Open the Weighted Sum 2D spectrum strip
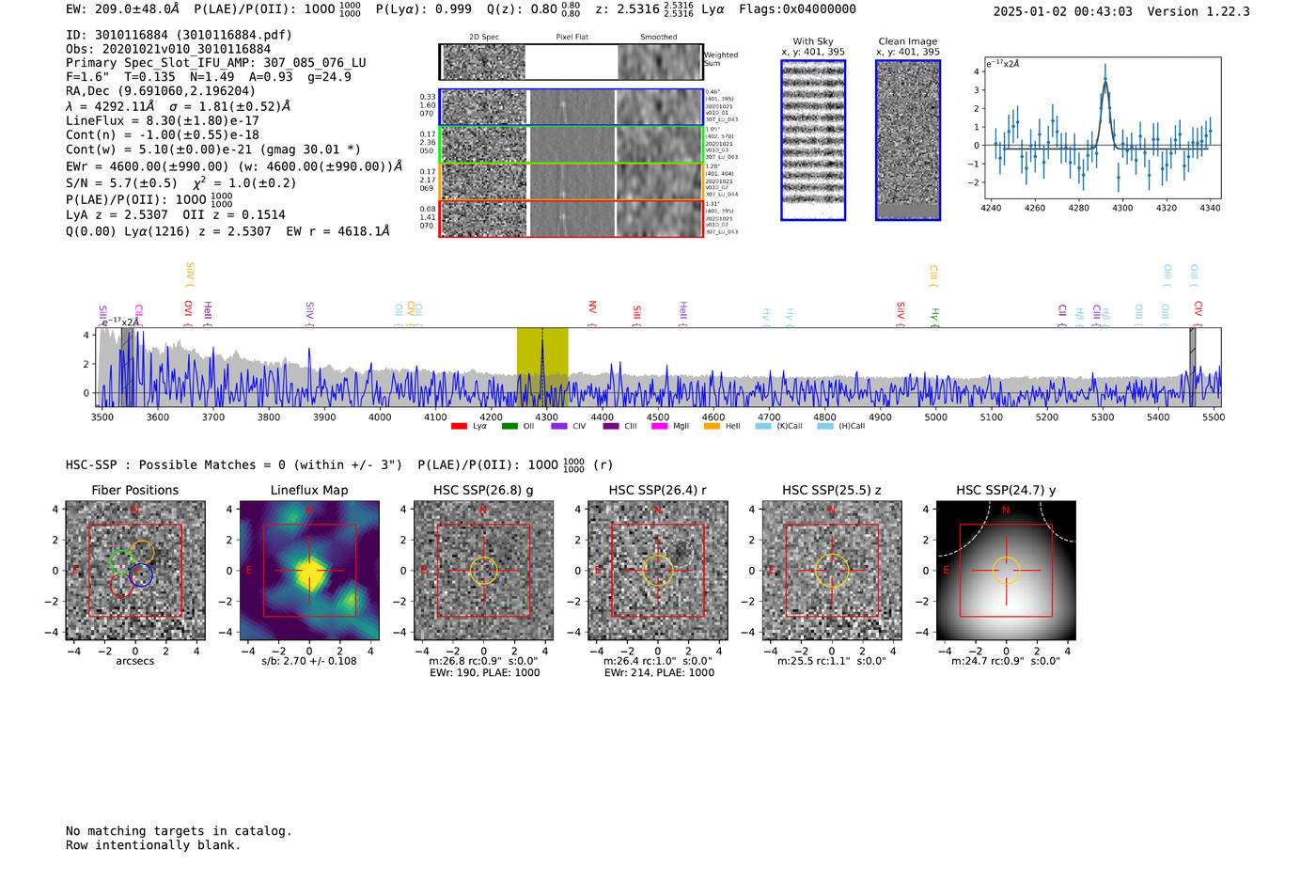This screenshot has width=1316, height=896. (x=571, y=62)
